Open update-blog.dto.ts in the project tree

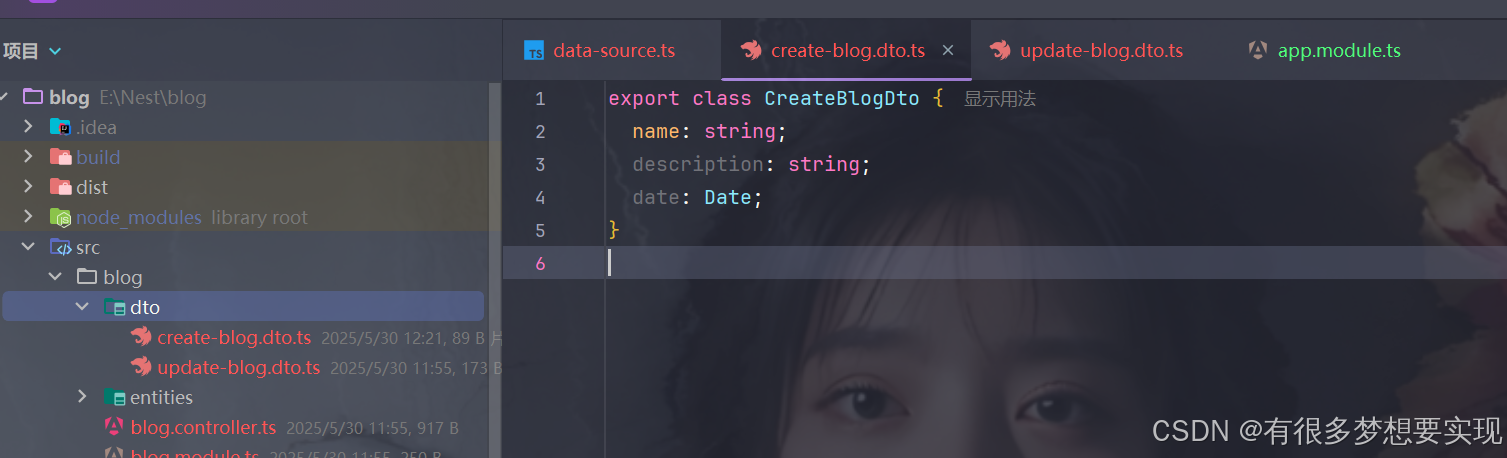239,367
